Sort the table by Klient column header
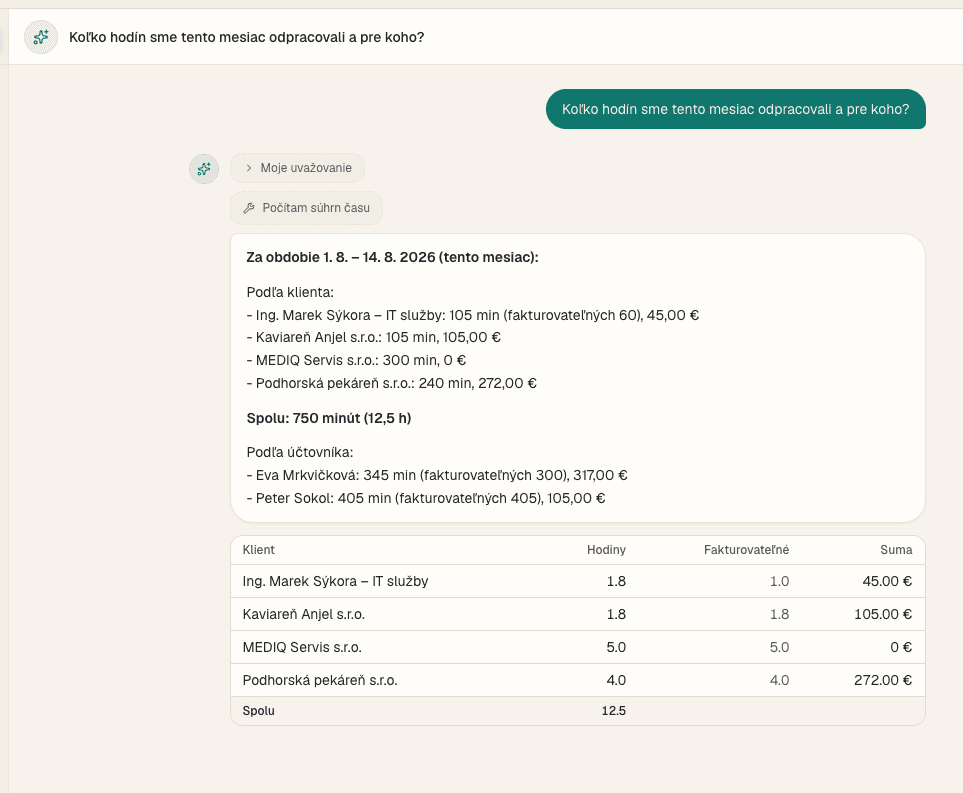The image size is (963, 793). [x=259, y=550]
